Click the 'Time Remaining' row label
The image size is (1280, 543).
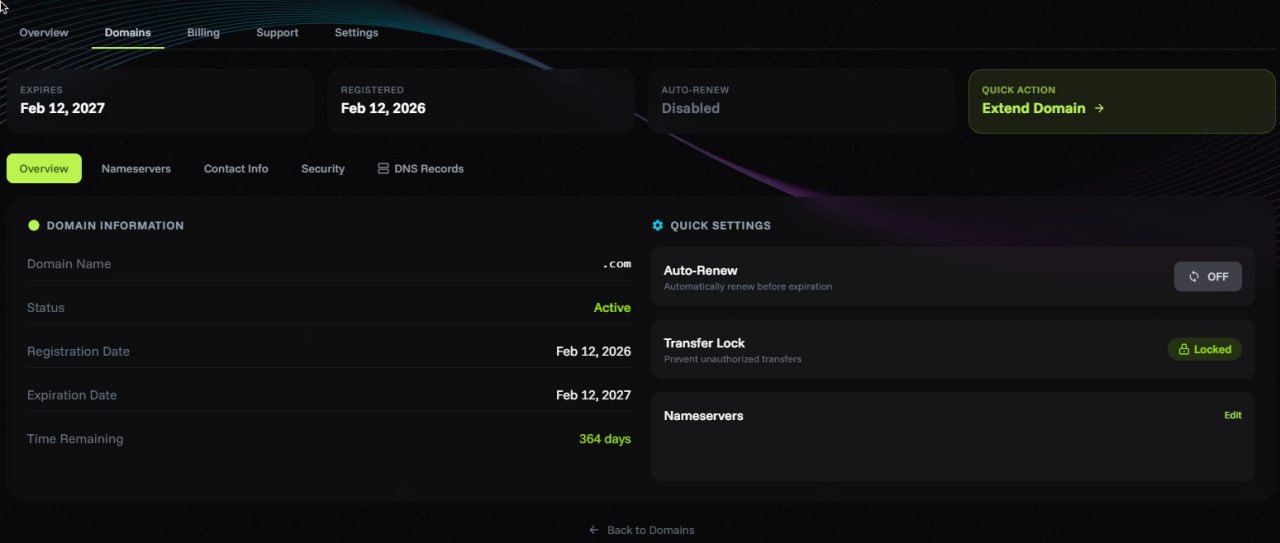pos(75,439)
